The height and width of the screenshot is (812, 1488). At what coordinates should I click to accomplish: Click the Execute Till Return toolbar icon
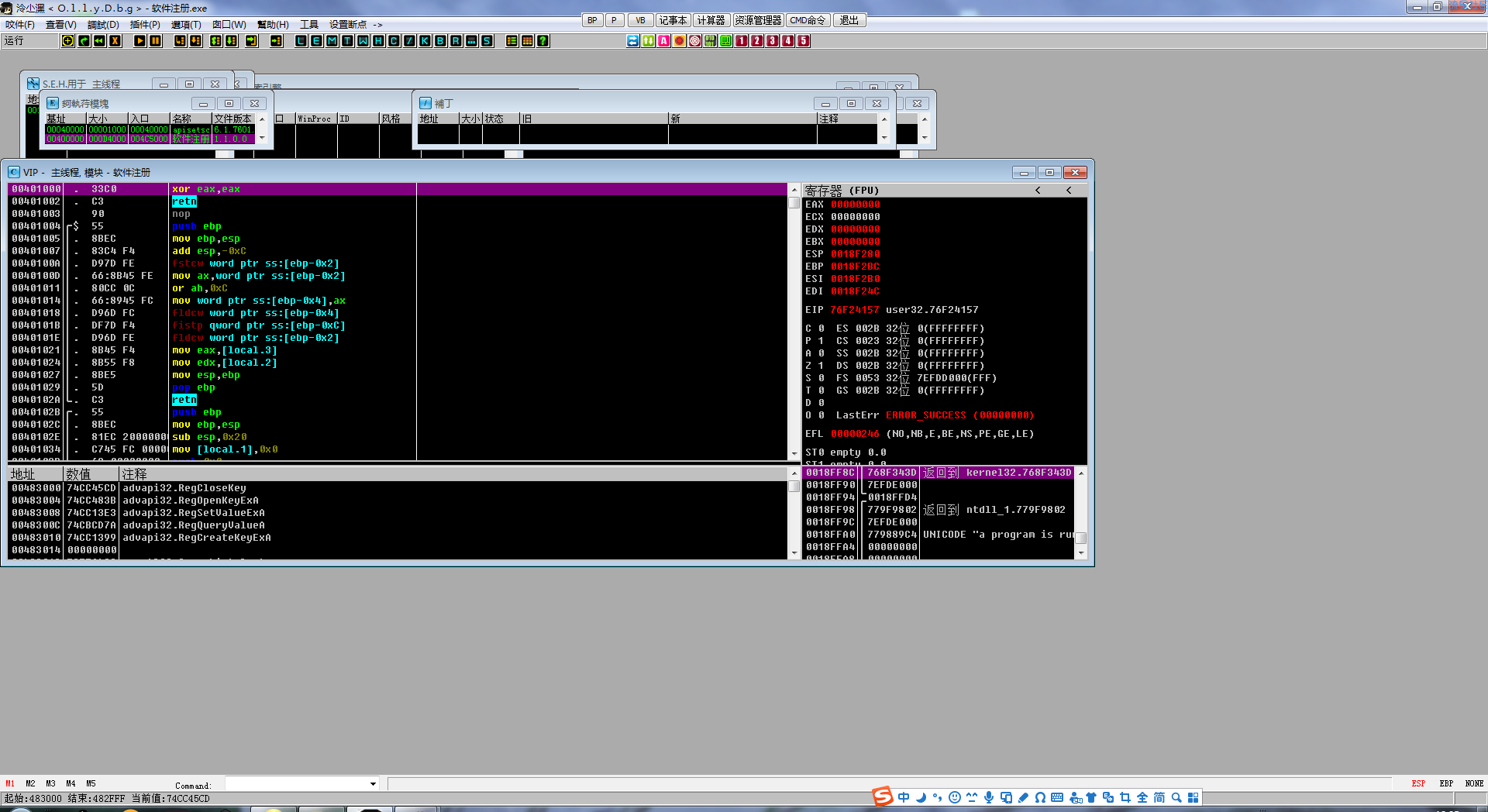tap(251, 41)
